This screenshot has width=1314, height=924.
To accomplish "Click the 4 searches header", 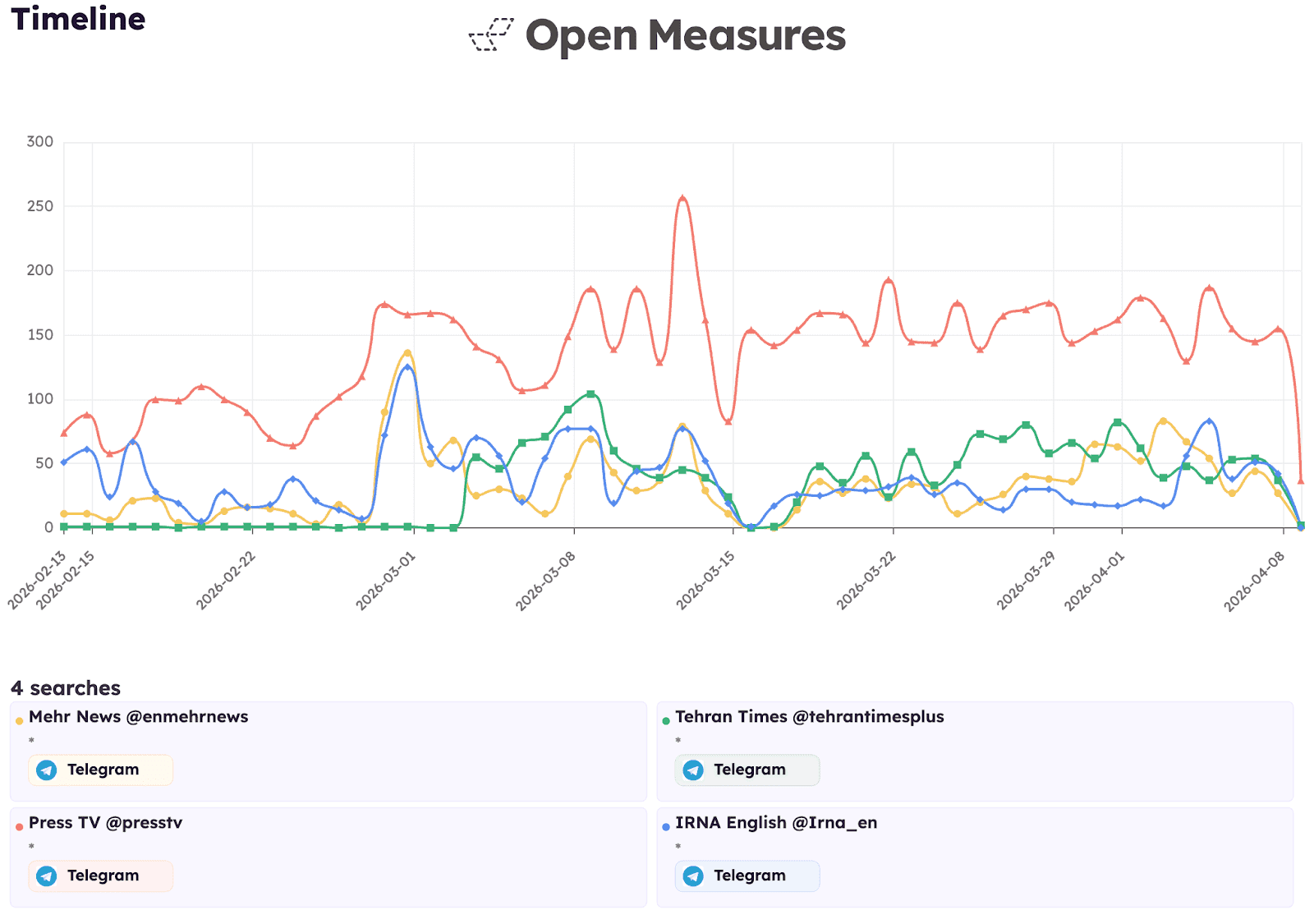I will click(64, 688).
